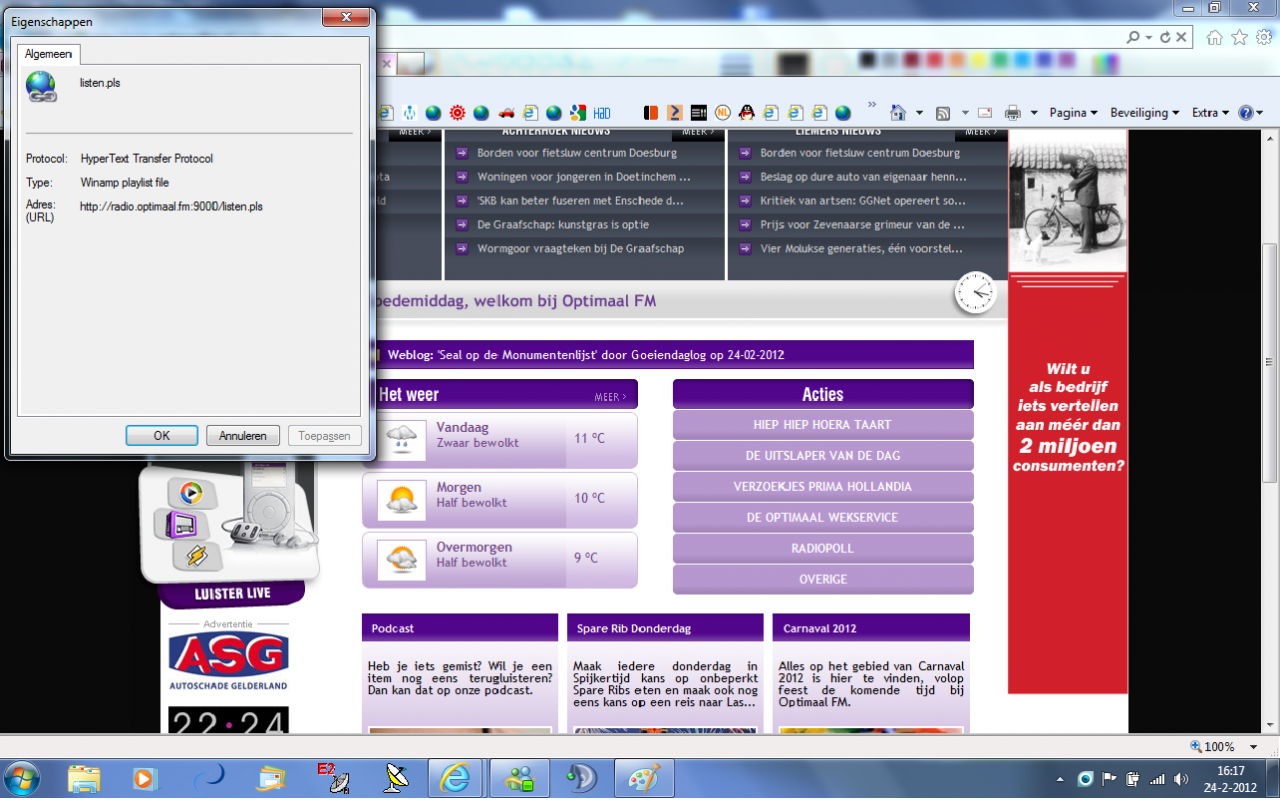Click the red gear favorites bar icon
1280x800 pixels.
tap(457, 113)
